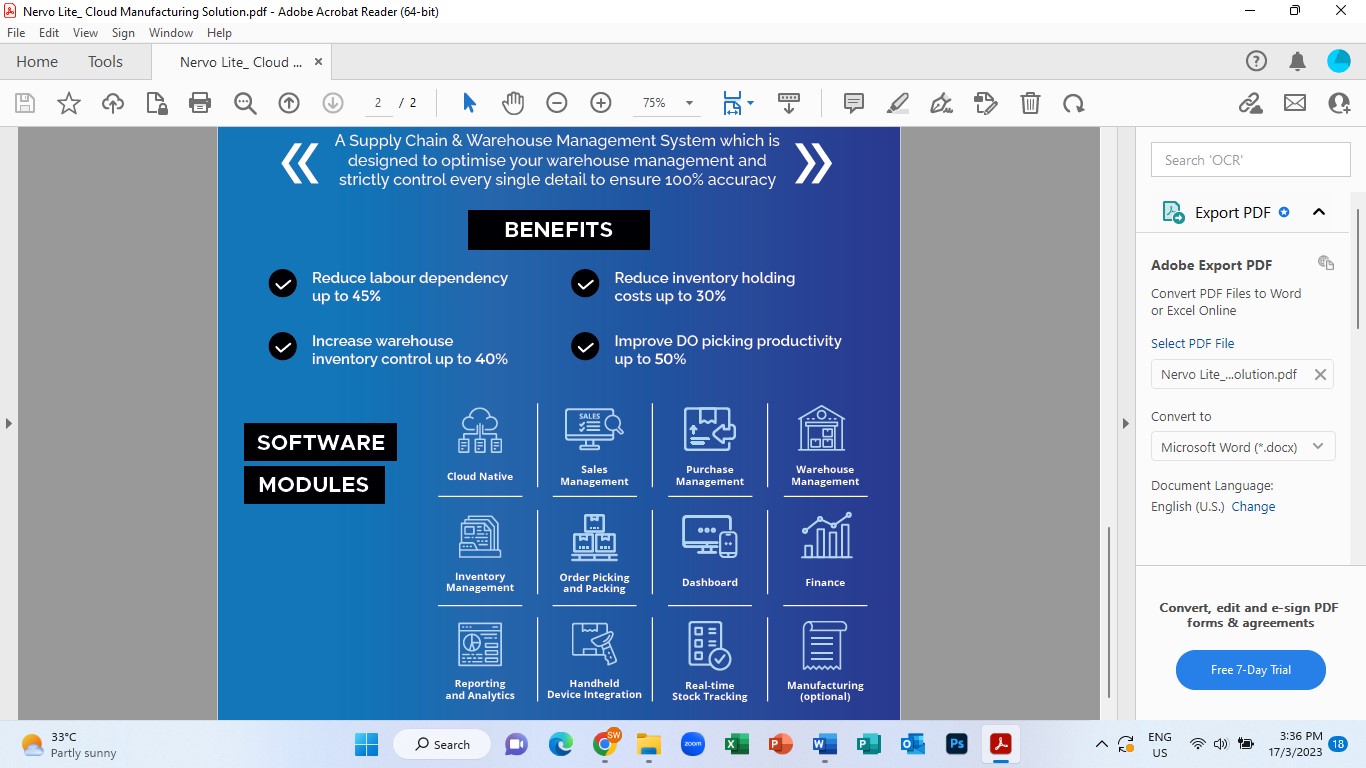Open the Convert to format dropdown
This screenshot has width=1366, height=768.
pos(1243,447)
